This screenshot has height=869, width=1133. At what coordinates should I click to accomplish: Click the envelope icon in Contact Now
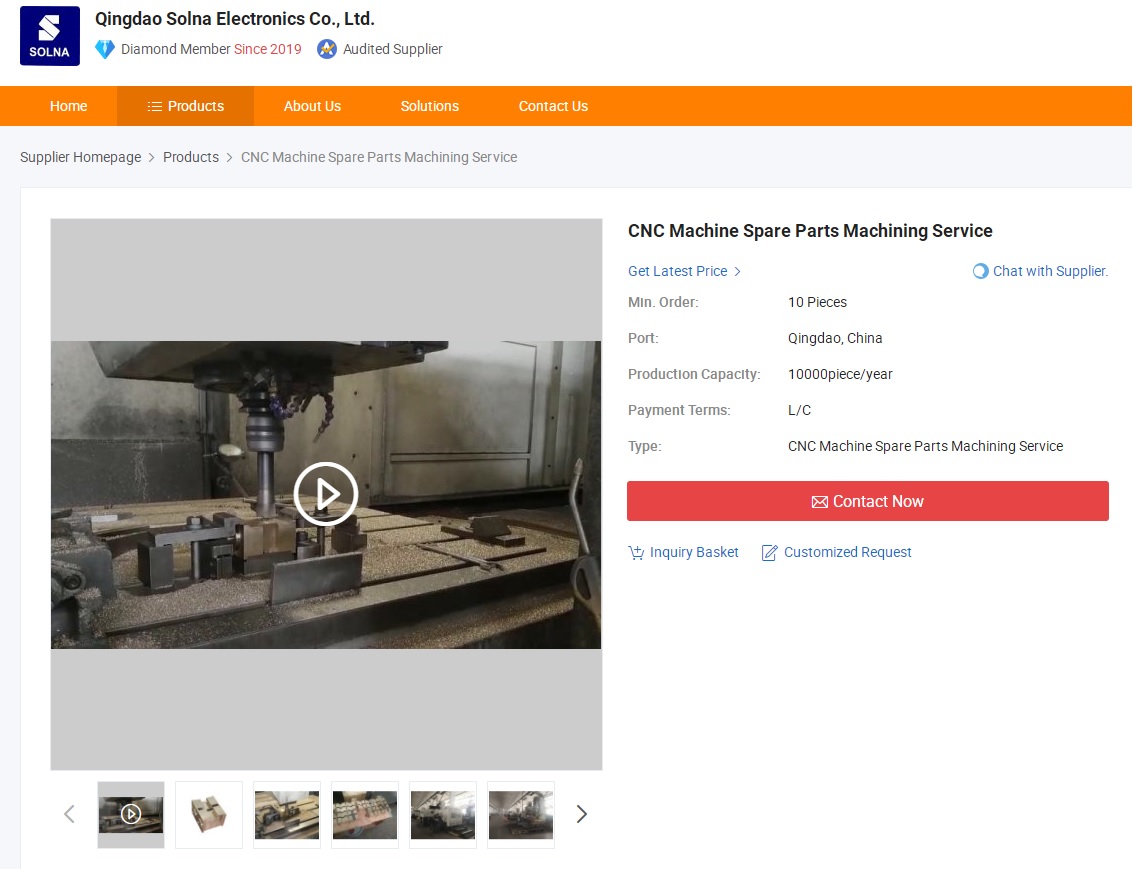(819, 502)
